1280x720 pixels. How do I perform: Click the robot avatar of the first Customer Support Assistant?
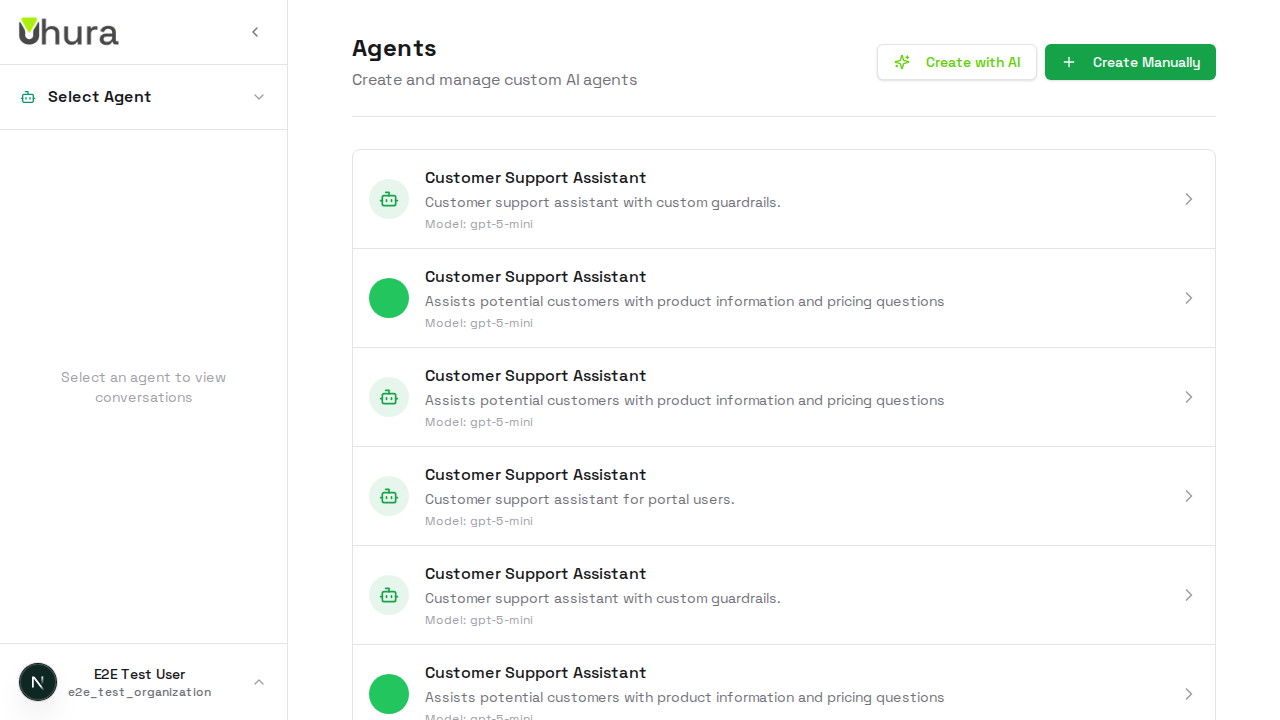(x=389, y=198)
